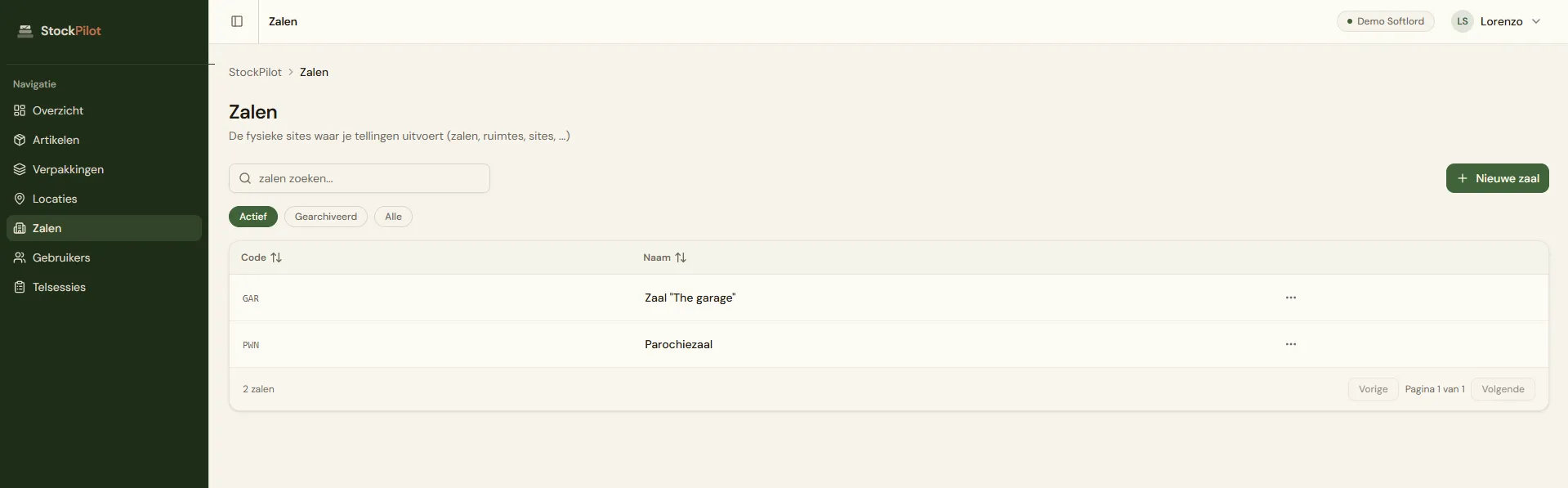Click the StockPilot logo icon
The height and width of the screenshot is (488, 1568).
(25, 31)
